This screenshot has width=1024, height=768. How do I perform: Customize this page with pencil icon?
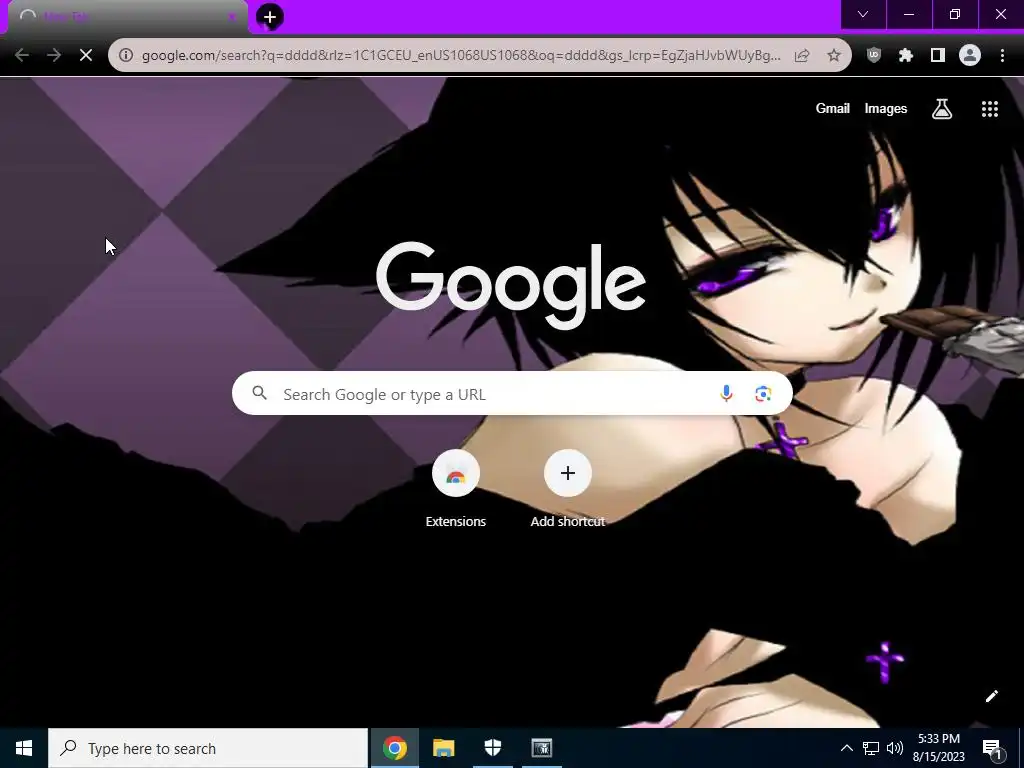991,696
